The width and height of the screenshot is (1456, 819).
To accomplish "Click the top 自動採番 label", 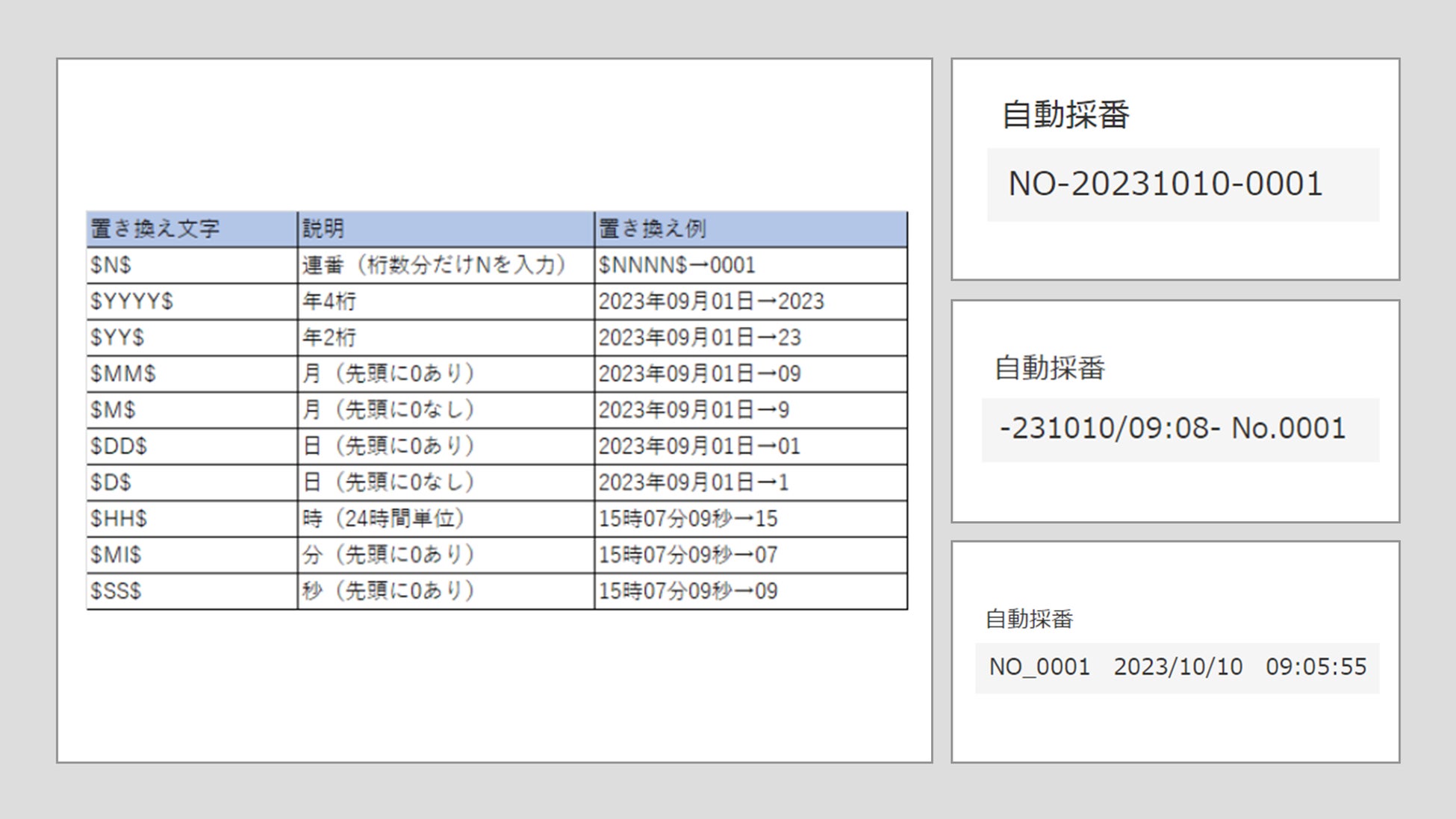I will (1065, 115).
